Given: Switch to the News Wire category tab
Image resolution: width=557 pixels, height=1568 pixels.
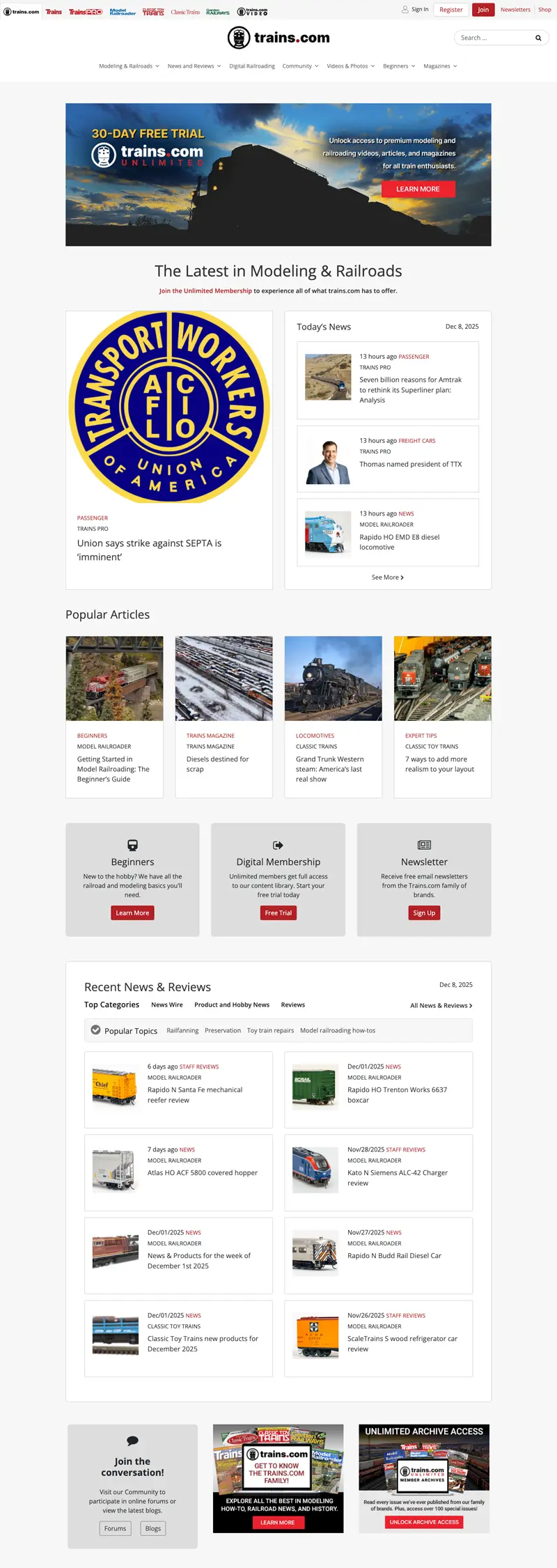Looking at the screenshot, I should 167,1004.
